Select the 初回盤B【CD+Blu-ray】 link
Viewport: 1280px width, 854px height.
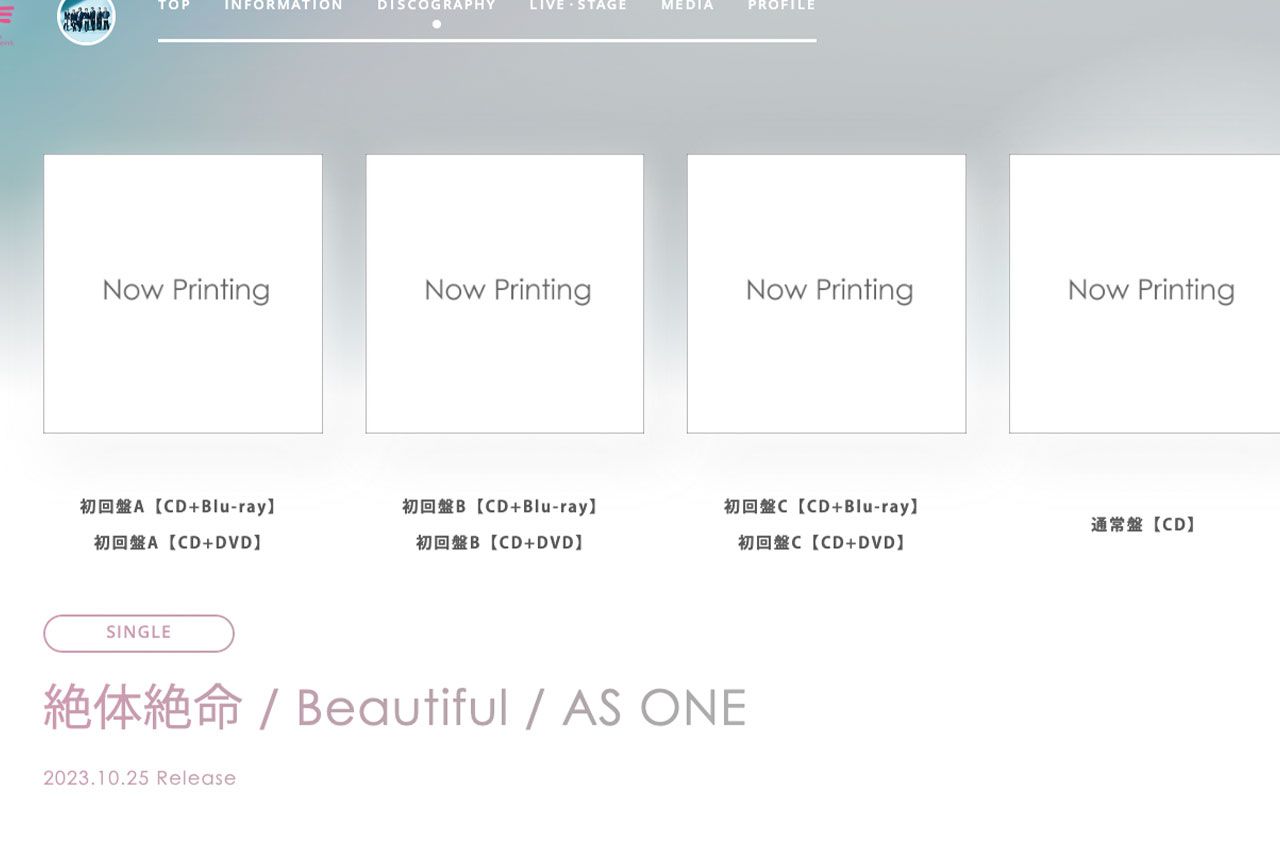tap(502, 507)
